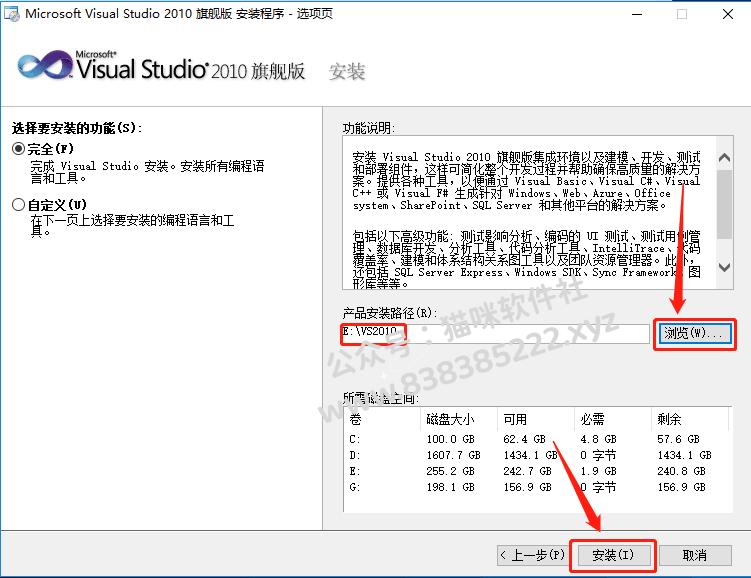Click the 选择要安装的功能(S) heading
The image size is (751, 578).
(77, 128)
